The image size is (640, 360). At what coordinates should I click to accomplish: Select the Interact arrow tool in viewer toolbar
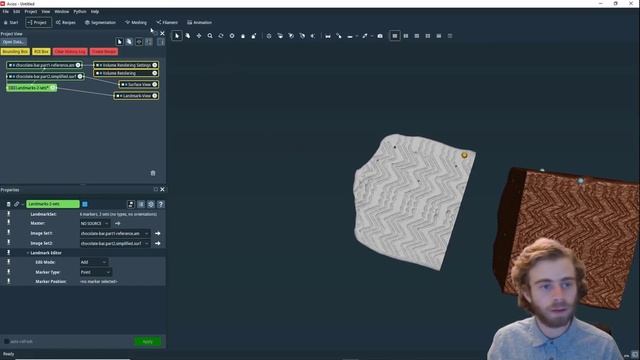(x=177, y=36)
